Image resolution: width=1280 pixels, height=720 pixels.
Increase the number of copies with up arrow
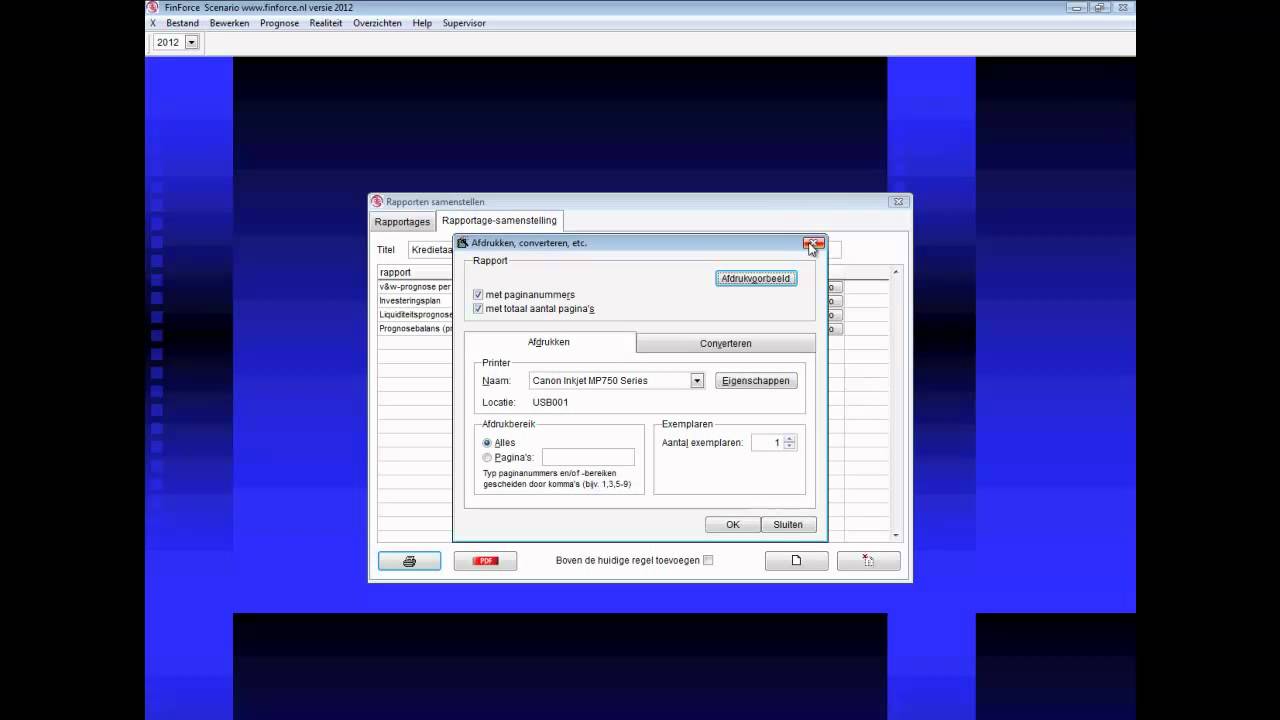click(790, 439)
